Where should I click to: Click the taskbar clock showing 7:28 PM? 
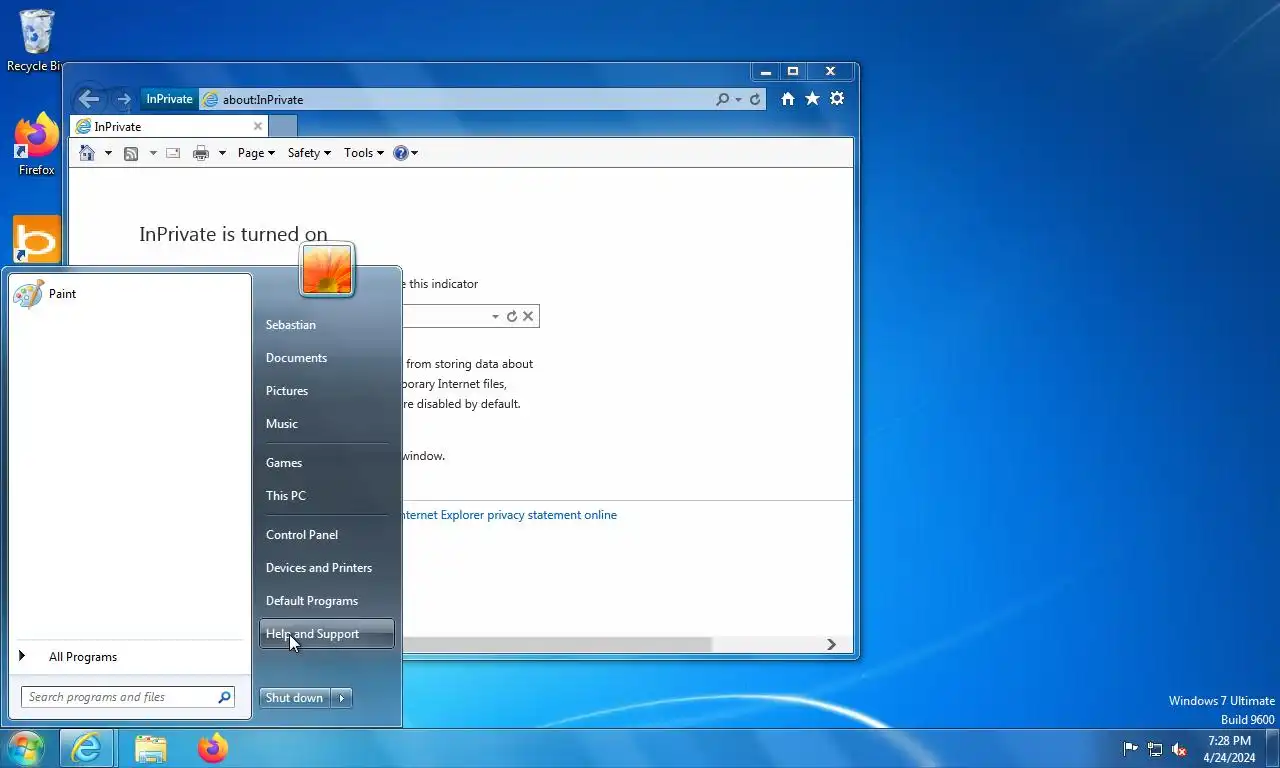tap(1229, 749)
